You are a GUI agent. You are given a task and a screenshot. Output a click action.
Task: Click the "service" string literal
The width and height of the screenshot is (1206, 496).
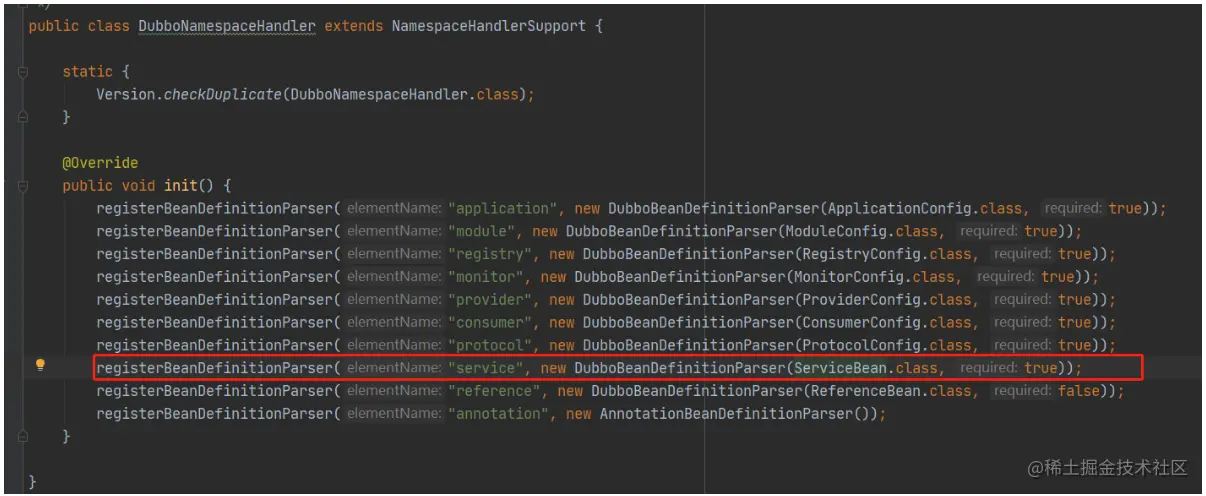click(487, 368)
